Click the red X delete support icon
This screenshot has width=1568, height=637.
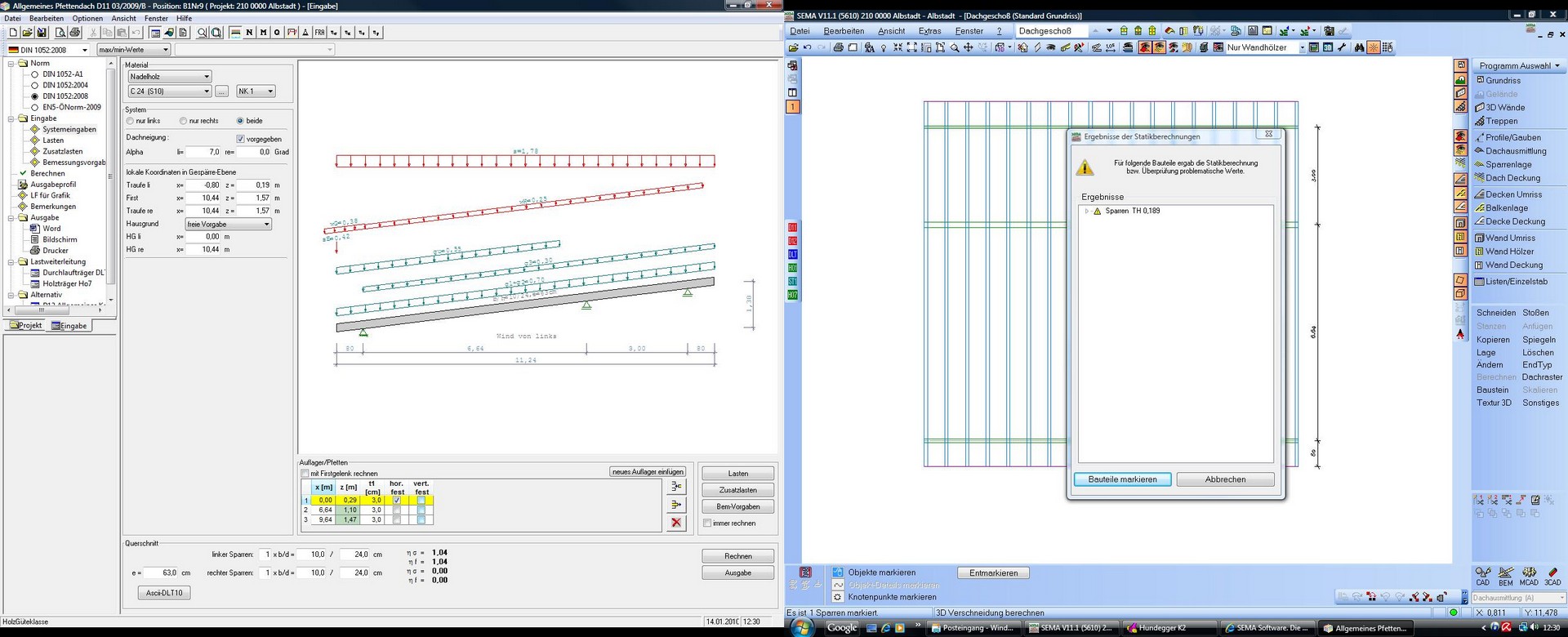click(676, 523)
